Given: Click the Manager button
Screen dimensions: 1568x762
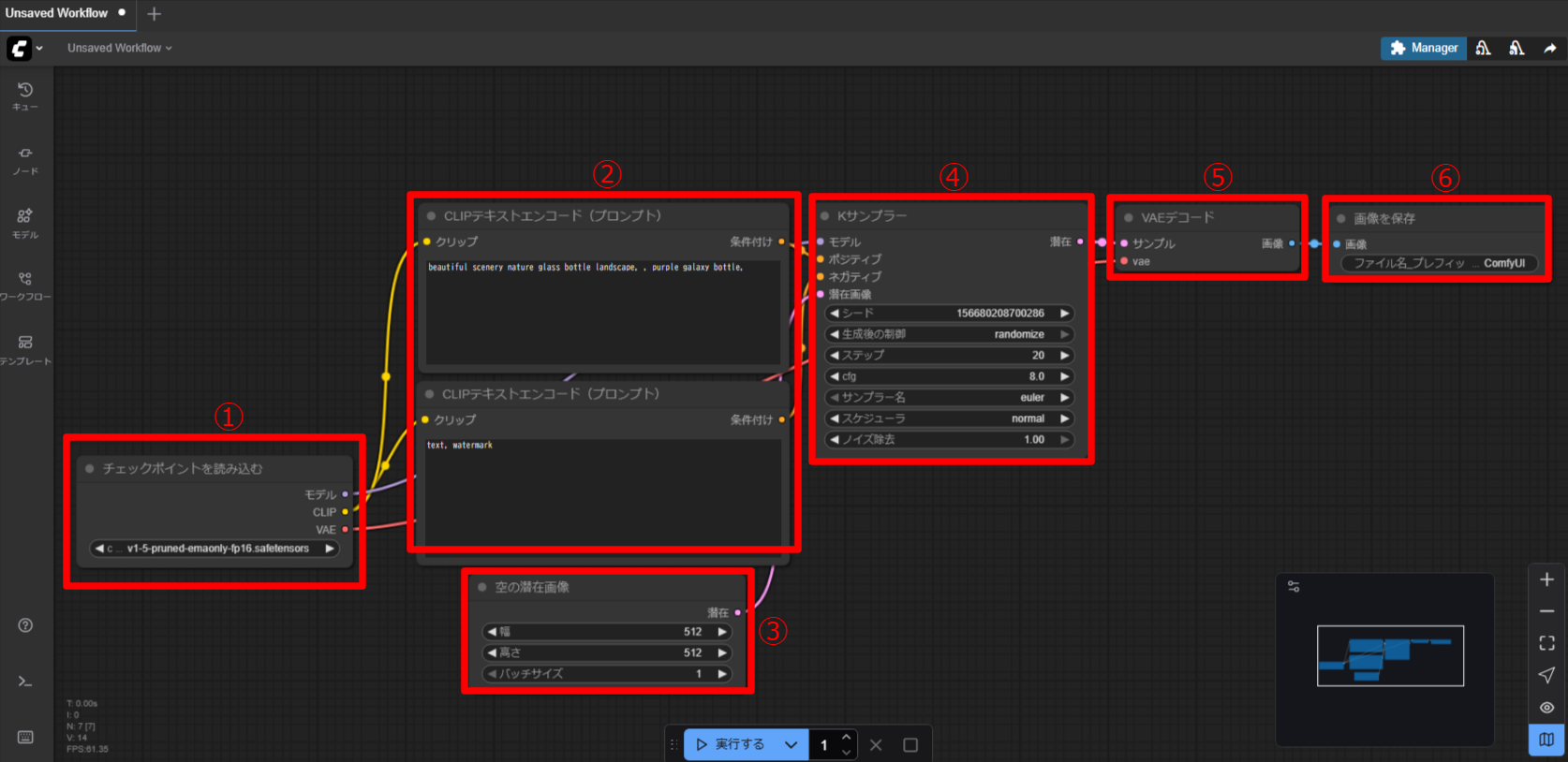Looking at the screenshot, I should 1424,48.
